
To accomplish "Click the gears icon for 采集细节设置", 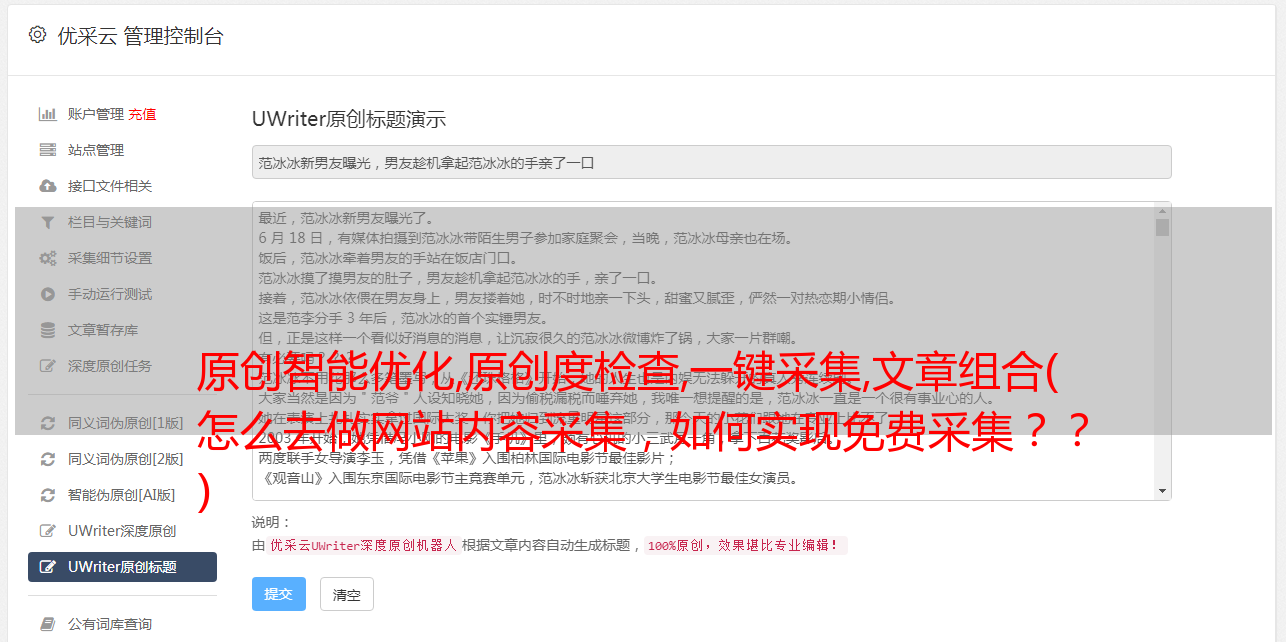I will [47, 258].
